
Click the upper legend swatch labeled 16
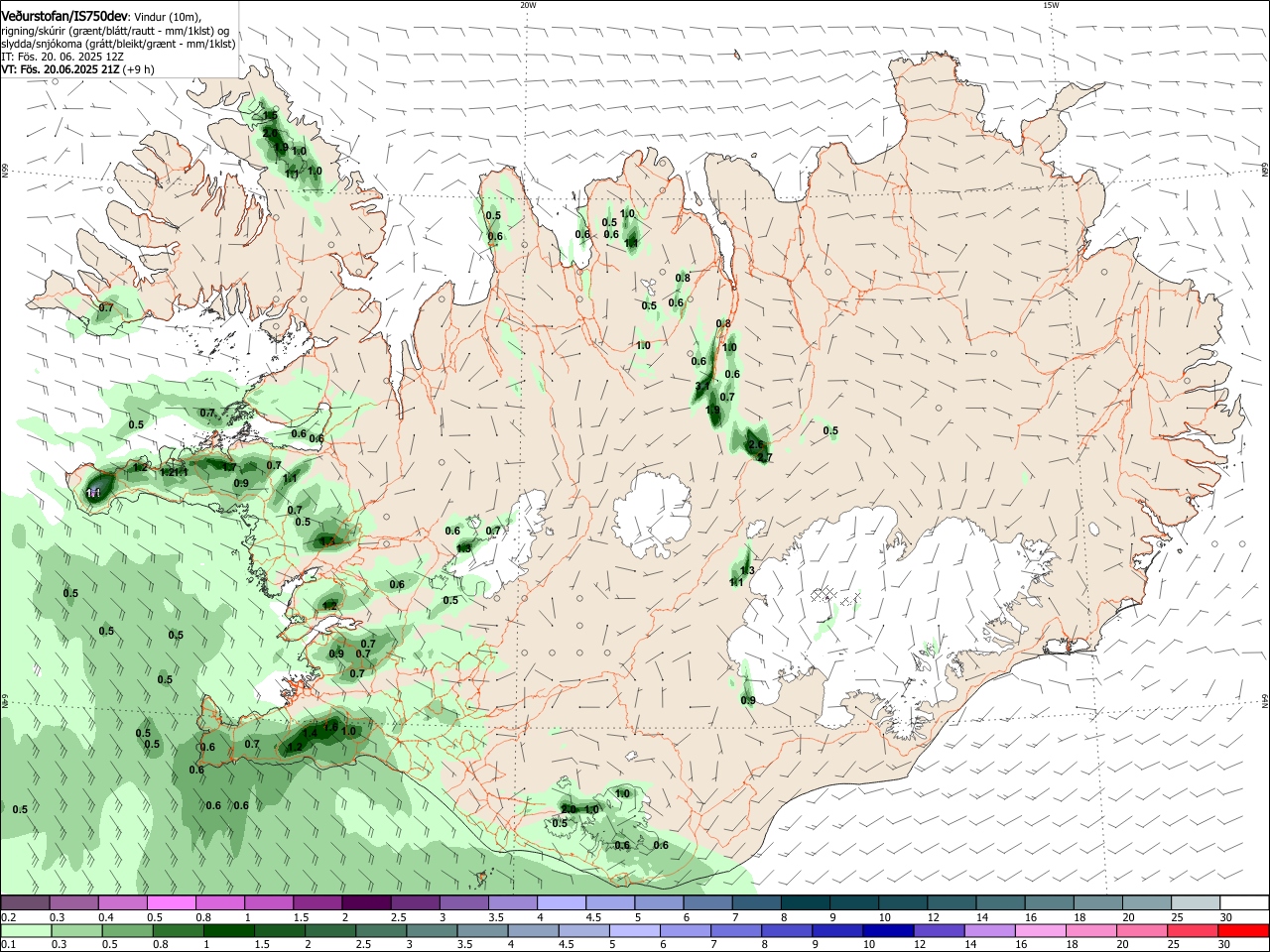[1048, 902]
